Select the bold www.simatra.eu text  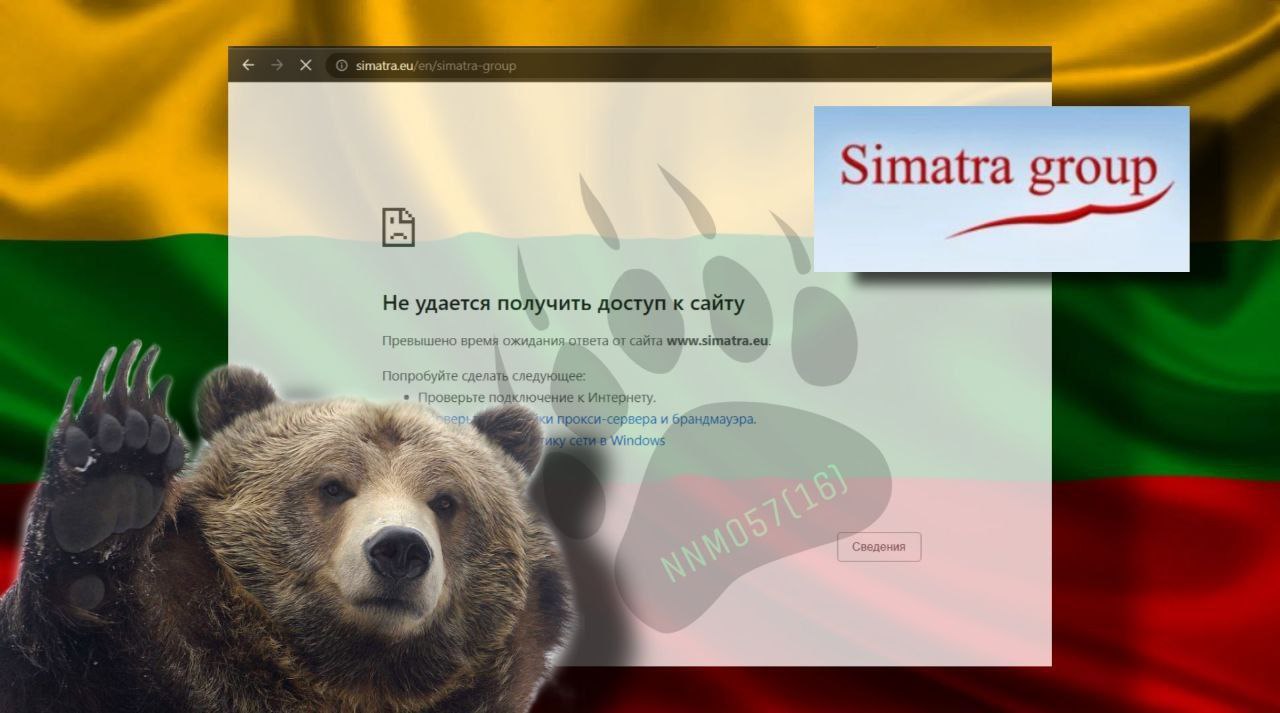click(717, 341)
